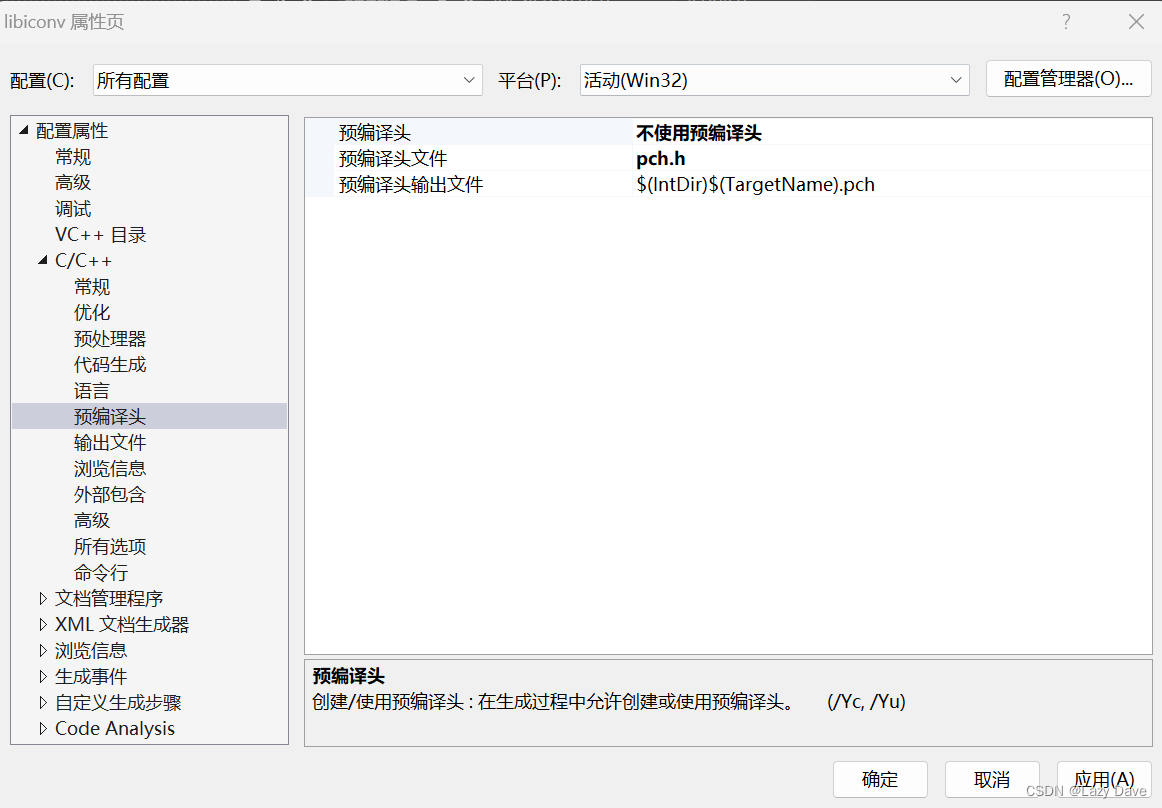Select the 生成事件 tree item label

pyautogui.click(x=91, y=676)
